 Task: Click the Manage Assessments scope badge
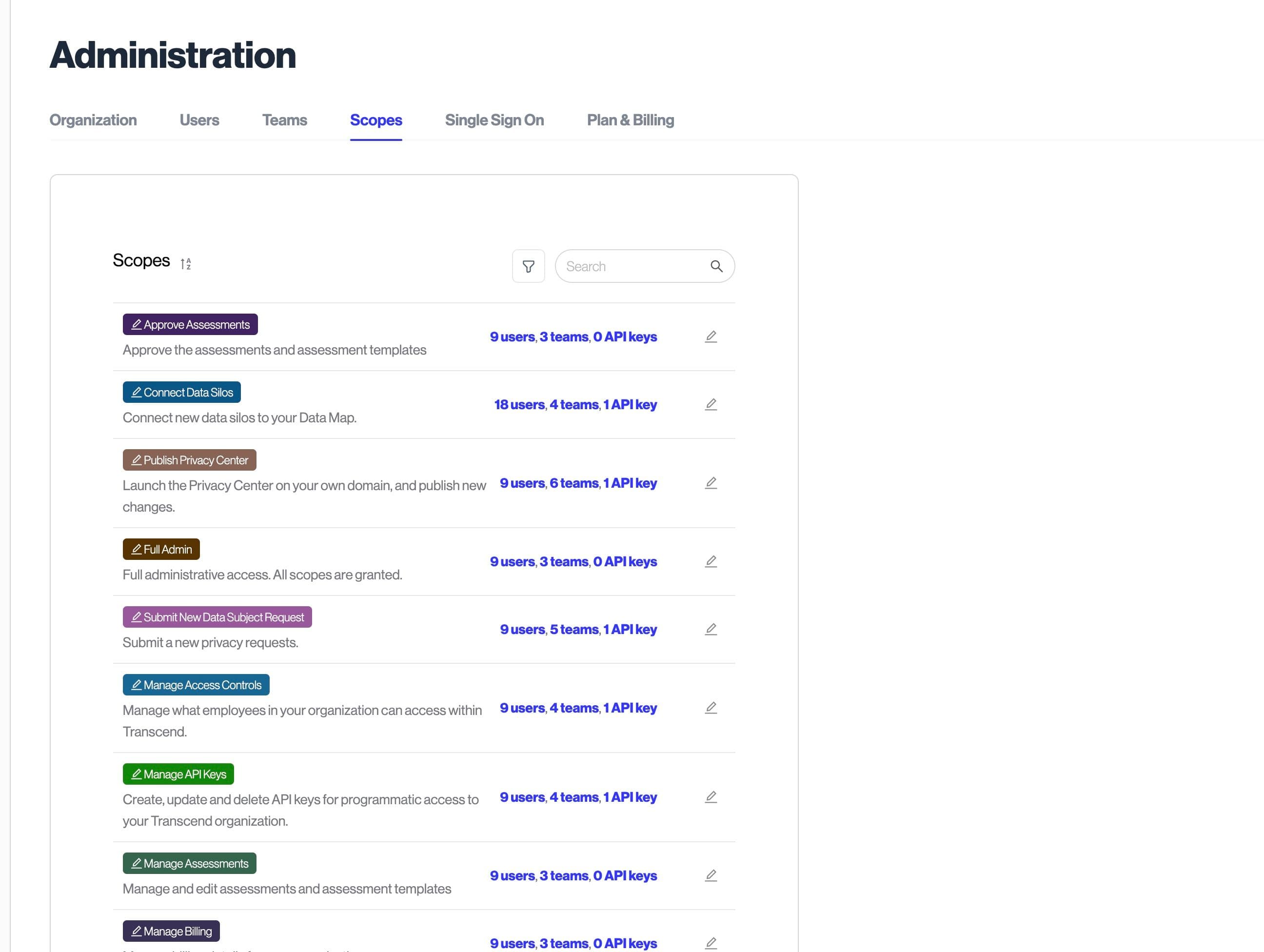point(189,863)
